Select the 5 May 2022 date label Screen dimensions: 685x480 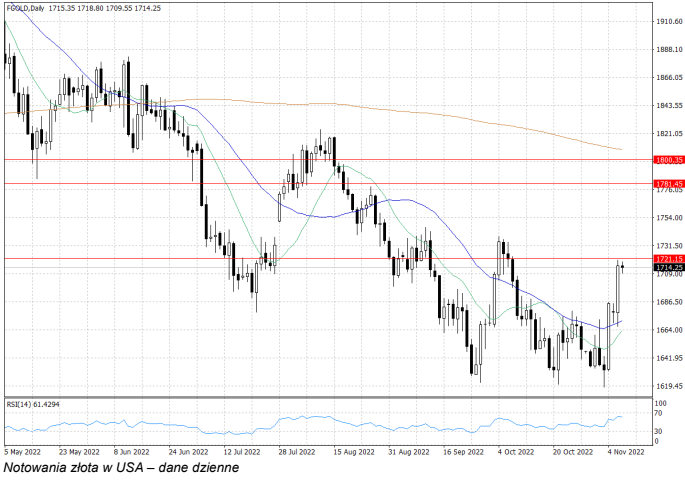click(x=24, y=451)
